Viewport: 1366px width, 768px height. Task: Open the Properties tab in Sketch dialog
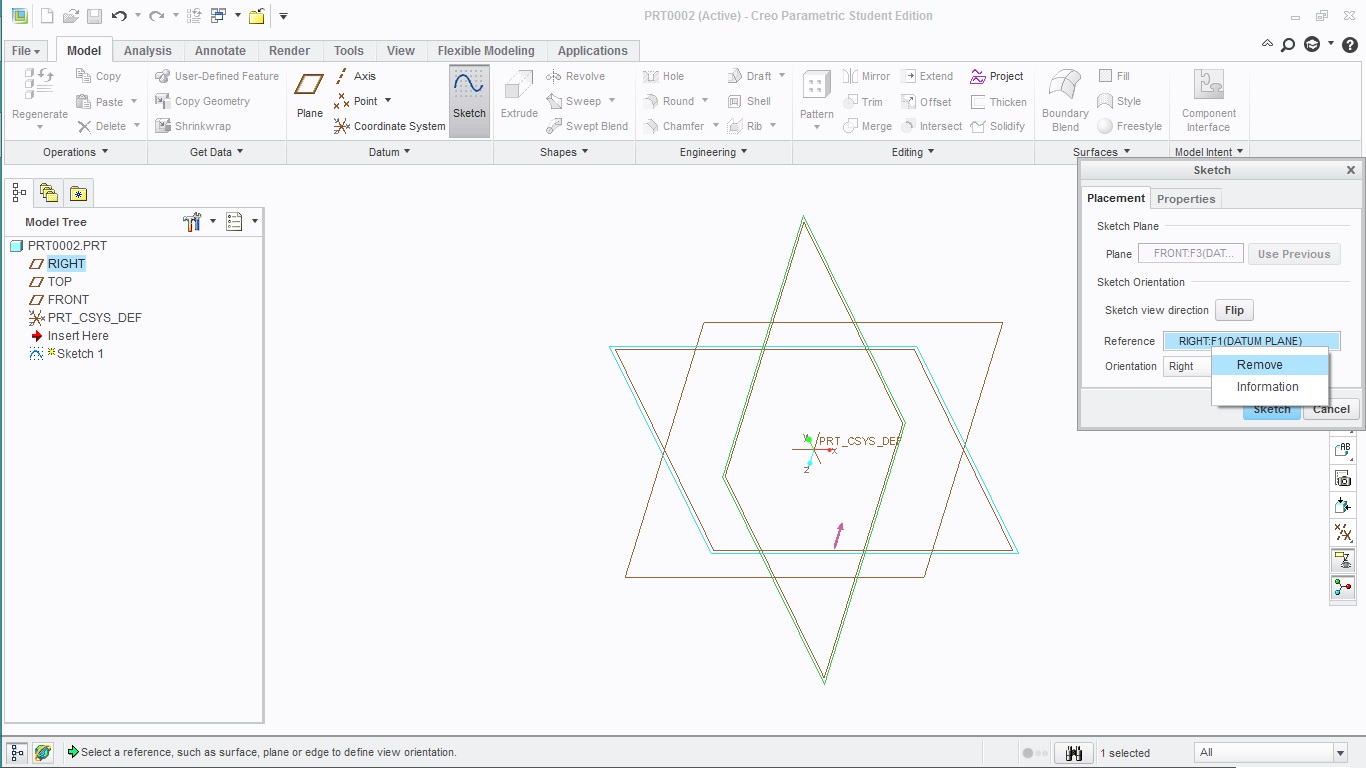pos(1186,199)
